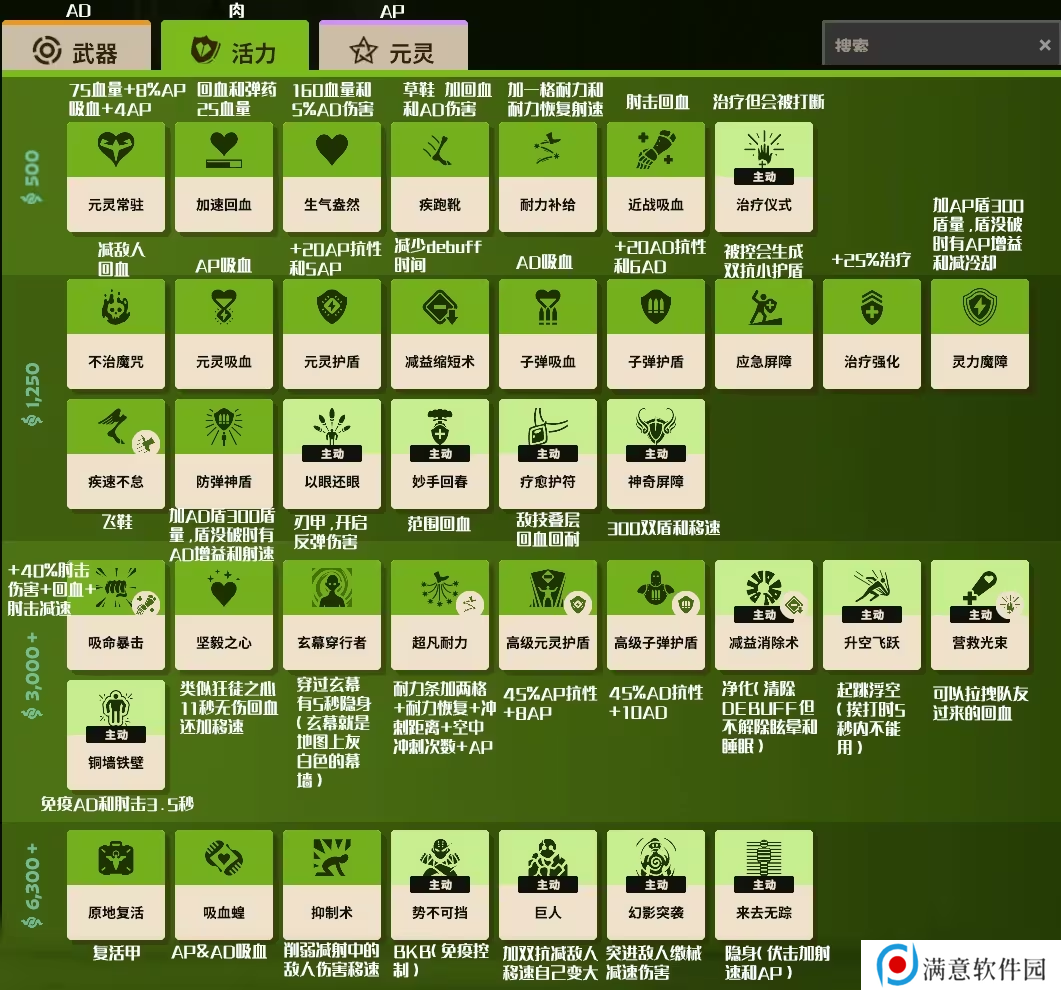Select the 疾速不怠 item
1061x990 pixels.
[116, 454]
